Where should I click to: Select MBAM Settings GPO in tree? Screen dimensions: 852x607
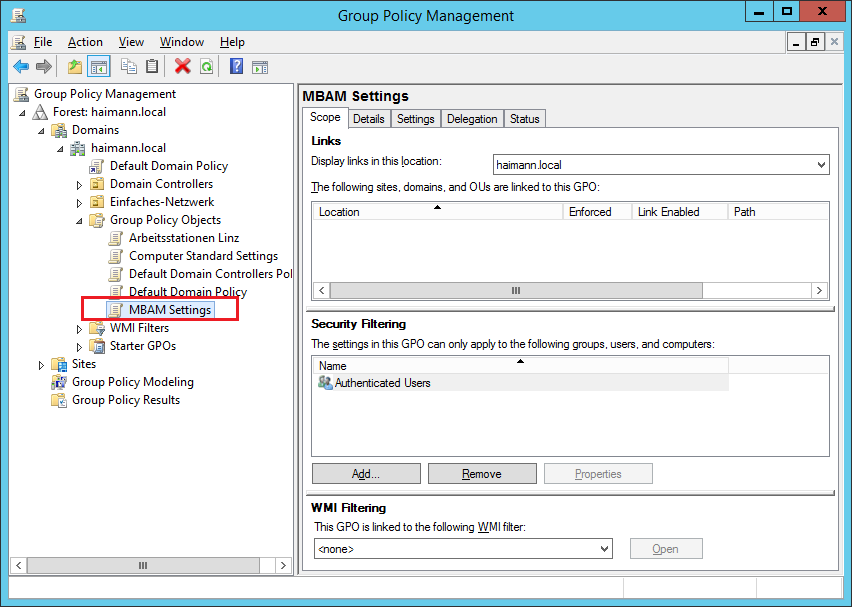click(x=170, y=310)
